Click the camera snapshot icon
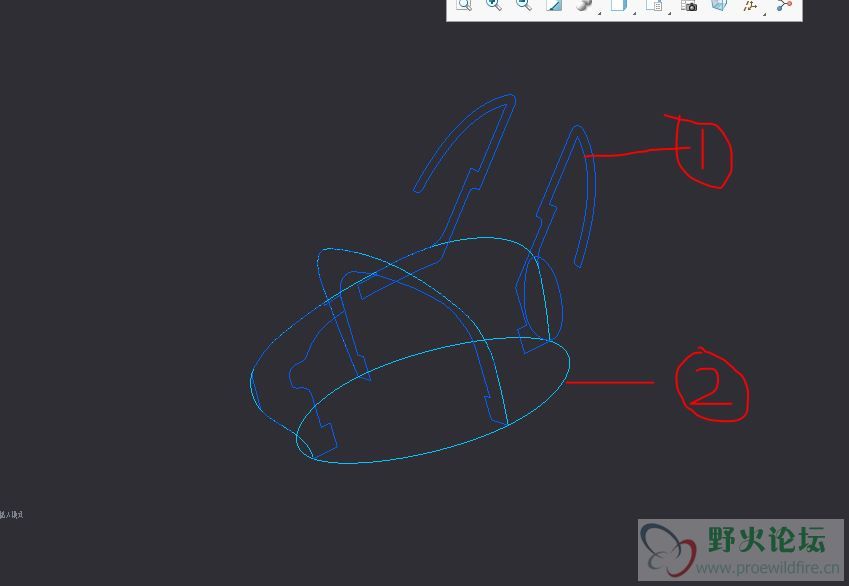849x586 pixels. (689, 5)
